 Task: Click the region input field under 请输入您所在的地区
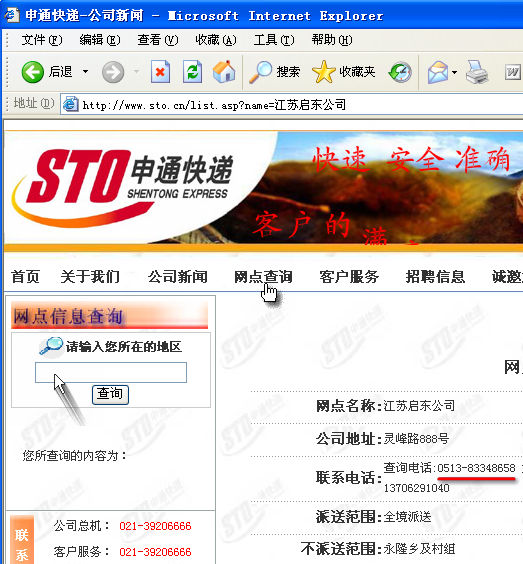pyautogui.click(x=111, y=372)
